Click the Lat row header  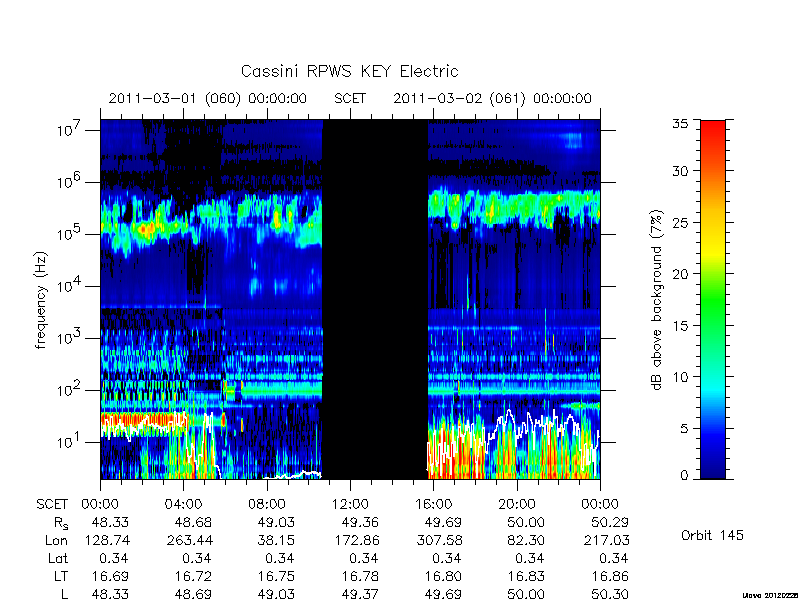click(58, 558)
